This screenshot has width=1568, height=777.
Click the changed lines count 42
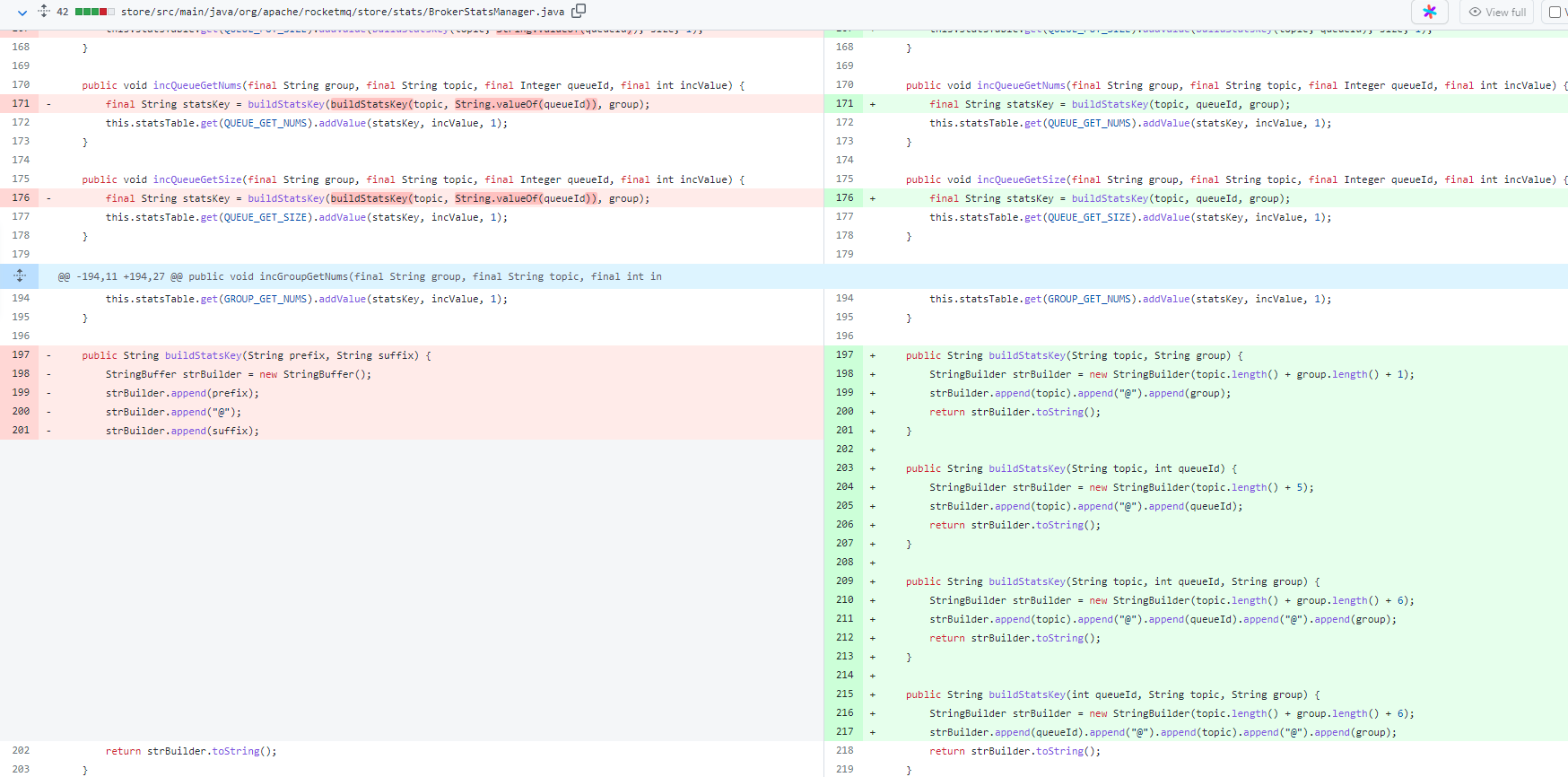pos(63,12)
